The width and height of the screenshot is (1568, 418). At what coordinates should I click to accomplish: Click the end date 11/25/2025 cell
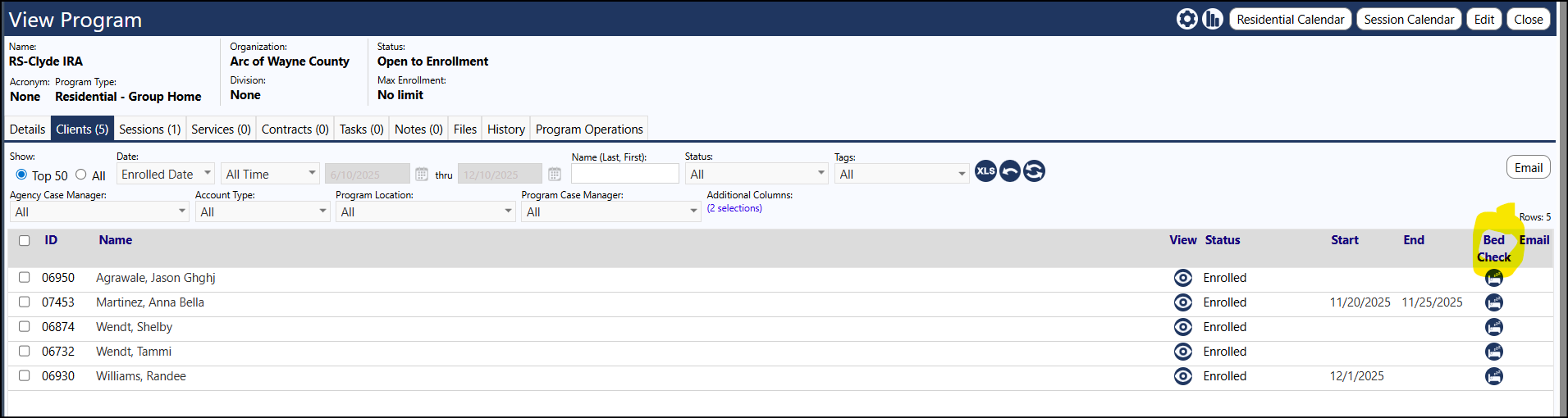coord(1433,302)
